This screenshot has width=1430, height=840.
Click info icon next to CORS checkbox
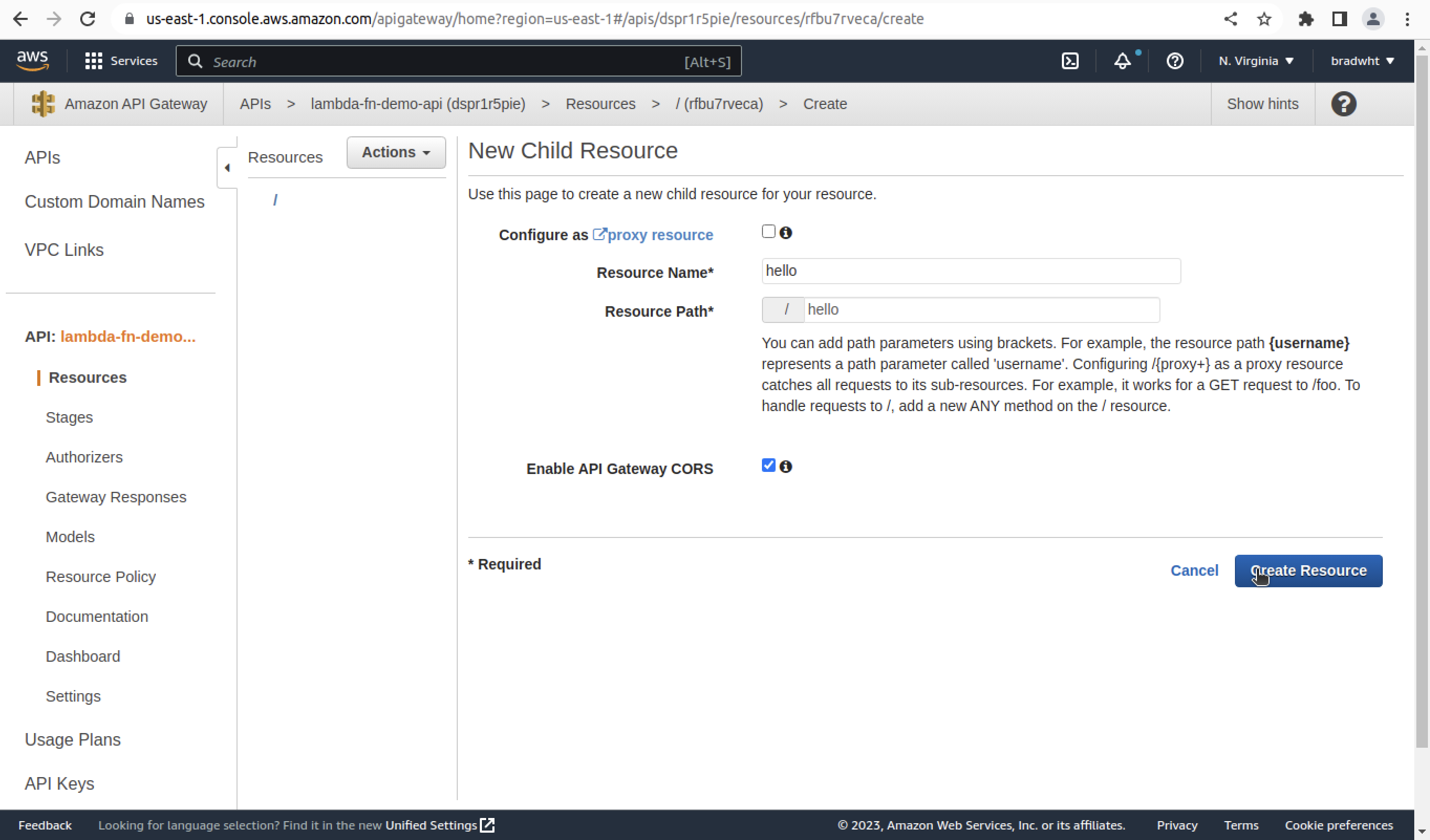[786, 467]
